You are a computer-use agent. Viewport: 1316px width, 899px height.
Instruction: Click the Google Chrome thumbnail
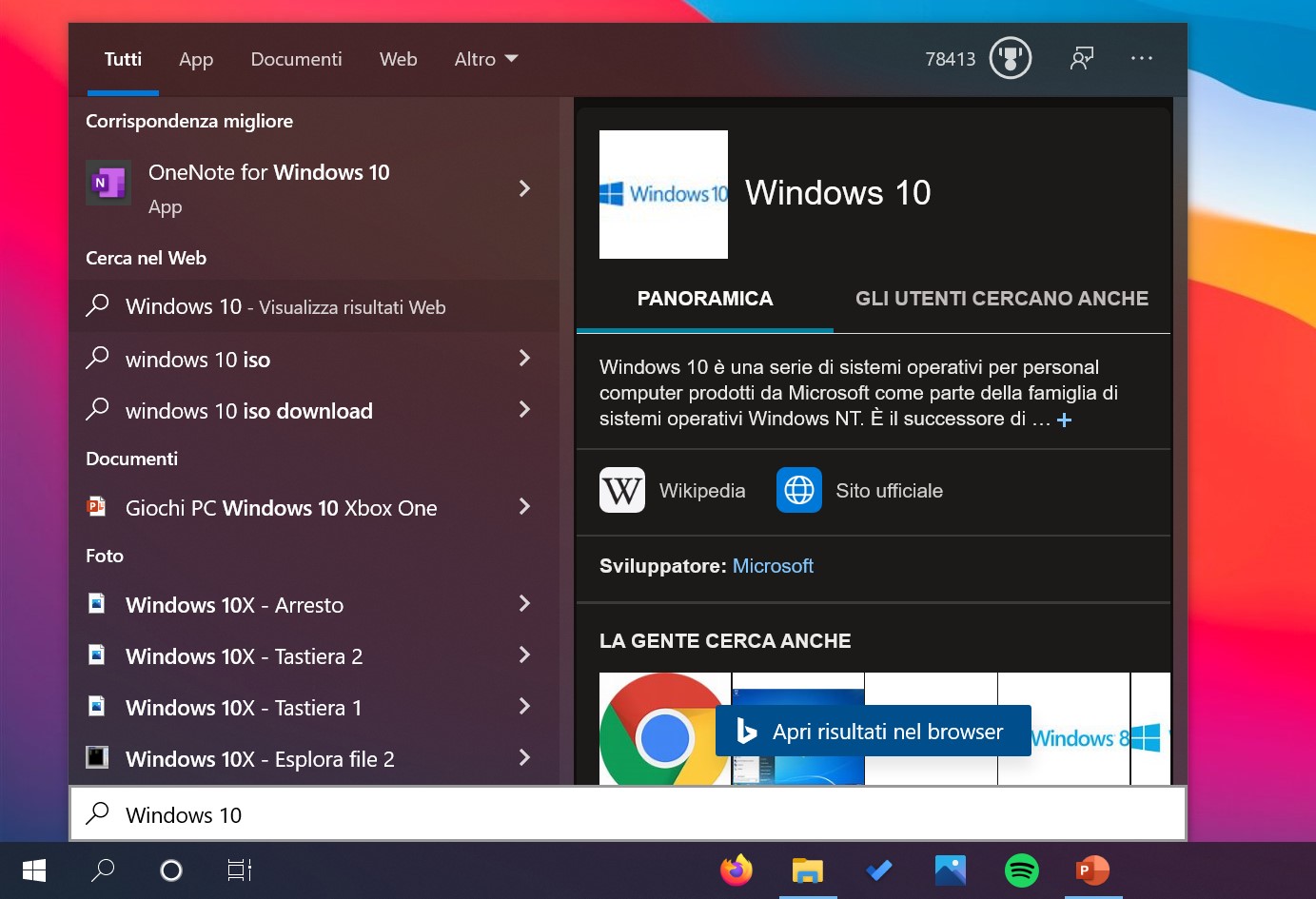pyautogui.click(x=665, y=729)
